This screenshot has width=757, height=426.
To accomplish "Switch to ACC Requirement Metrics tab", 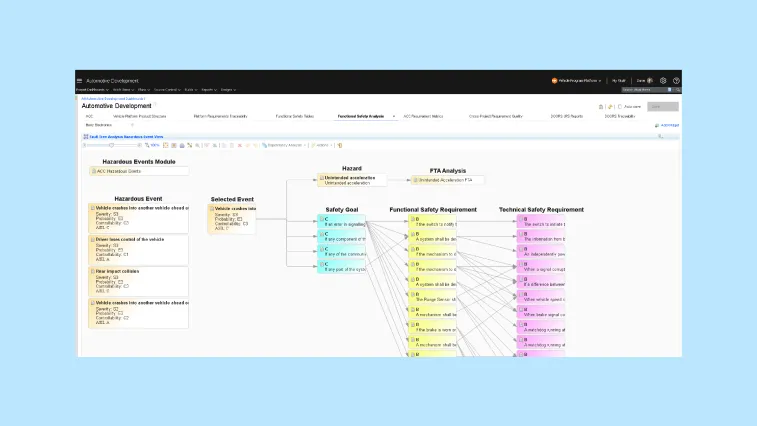I will point(423,116).
